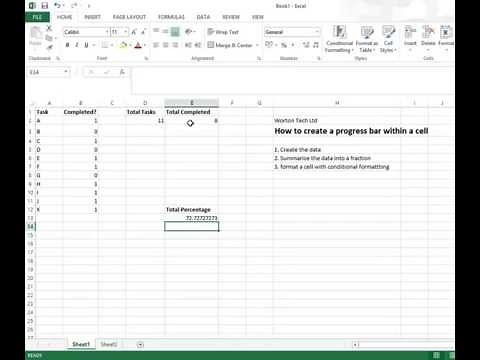This screenshot has height=360, width=480.
Task: Save the workbook from quick access toolbar
Action: click(x=45, y=6)
